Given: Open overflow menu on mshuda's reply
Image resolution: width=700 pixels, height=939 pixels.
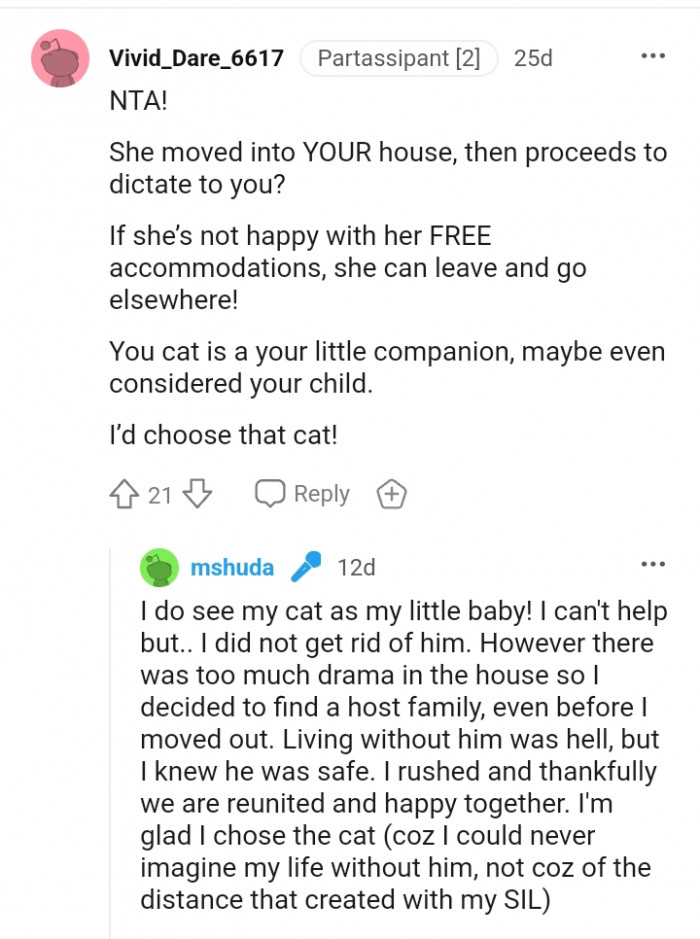Looking at the screenshot, I should tap(654, 563).
